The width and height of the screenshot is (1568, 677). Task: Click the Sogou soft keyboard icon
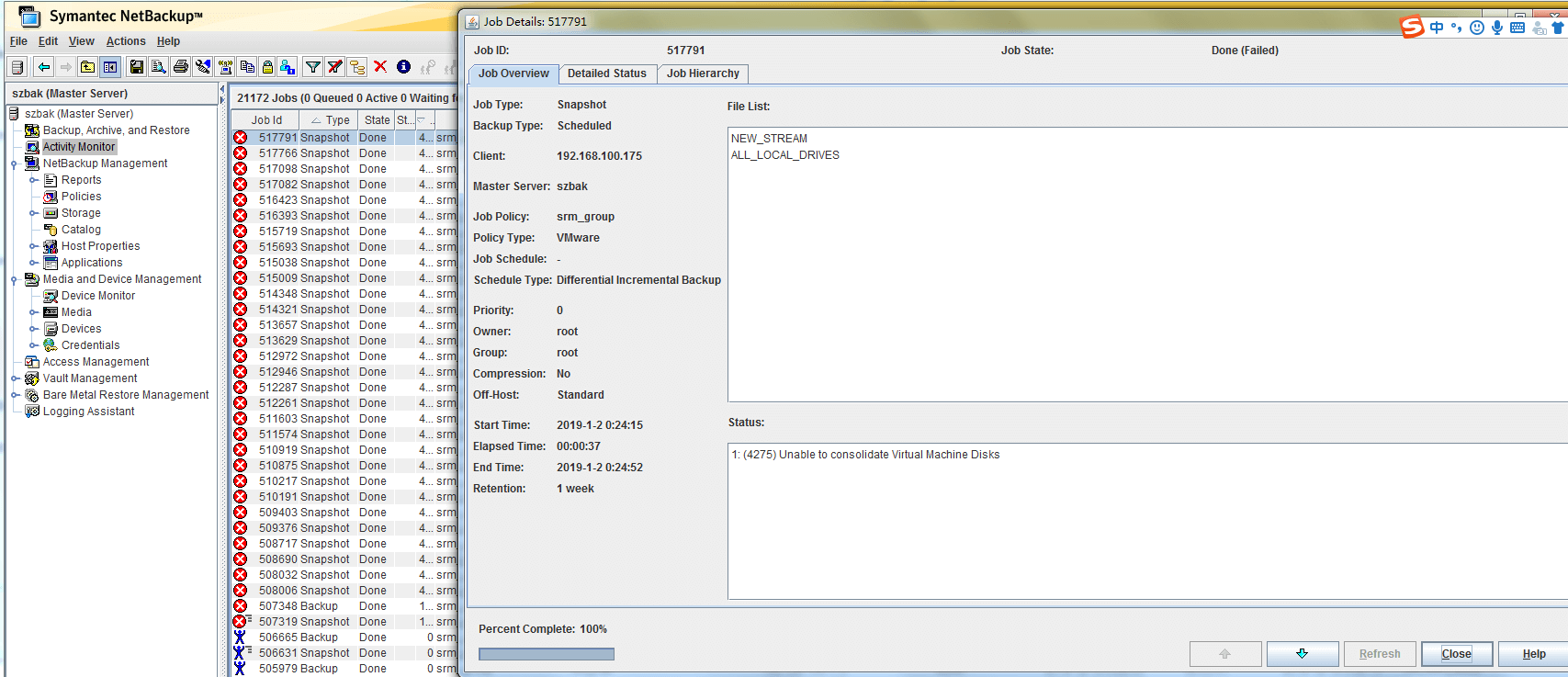pos(1517,28)
